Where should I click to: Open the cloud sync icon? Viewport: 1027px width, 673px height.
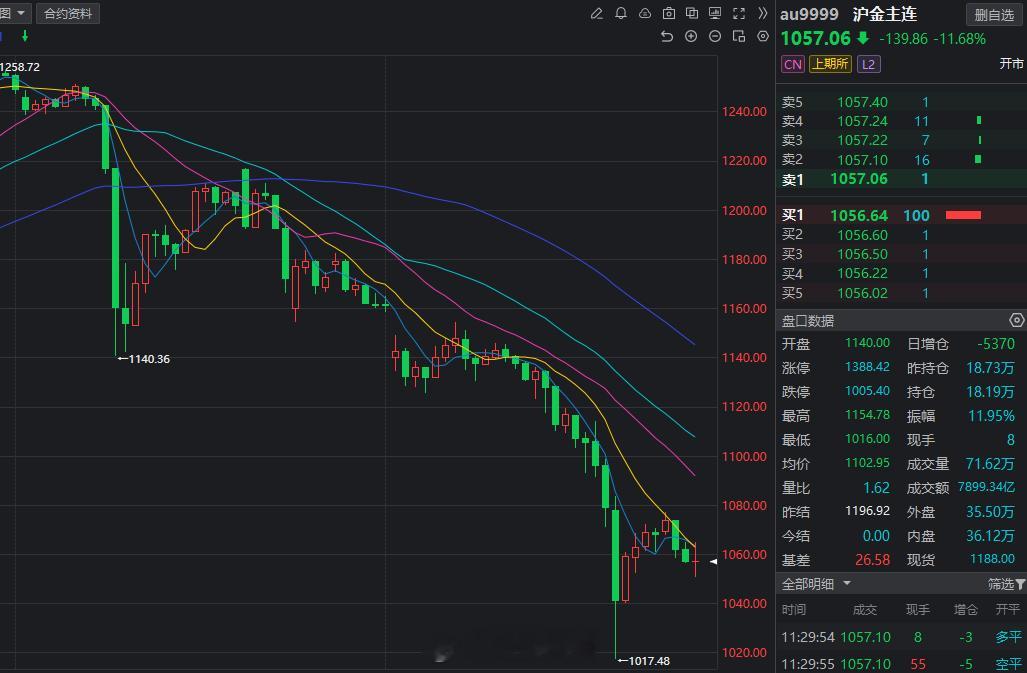[645, 13]
